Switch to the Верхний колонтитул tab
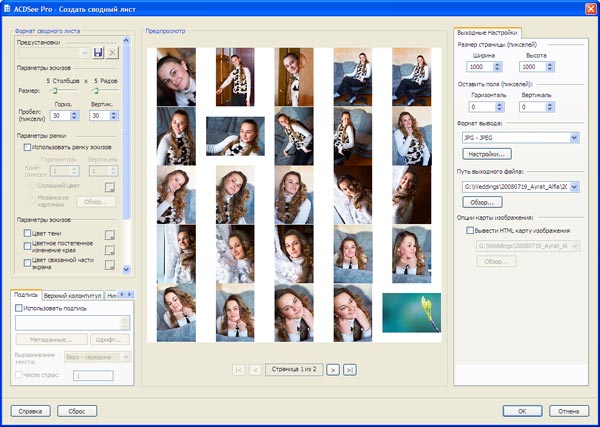This screenshot has width=600, height=427. point(72,296)
